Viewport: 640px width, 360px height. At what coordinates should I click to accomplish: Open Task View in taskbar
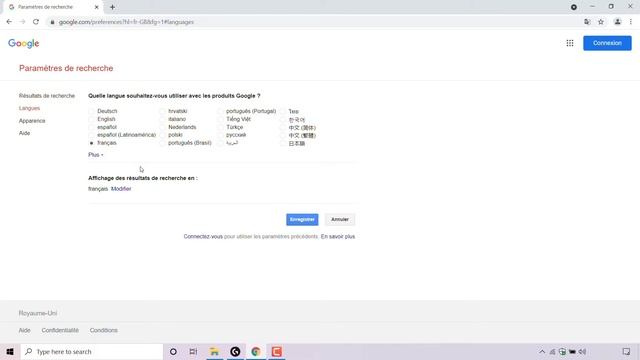pyautogui.click(x=193, y=351)
